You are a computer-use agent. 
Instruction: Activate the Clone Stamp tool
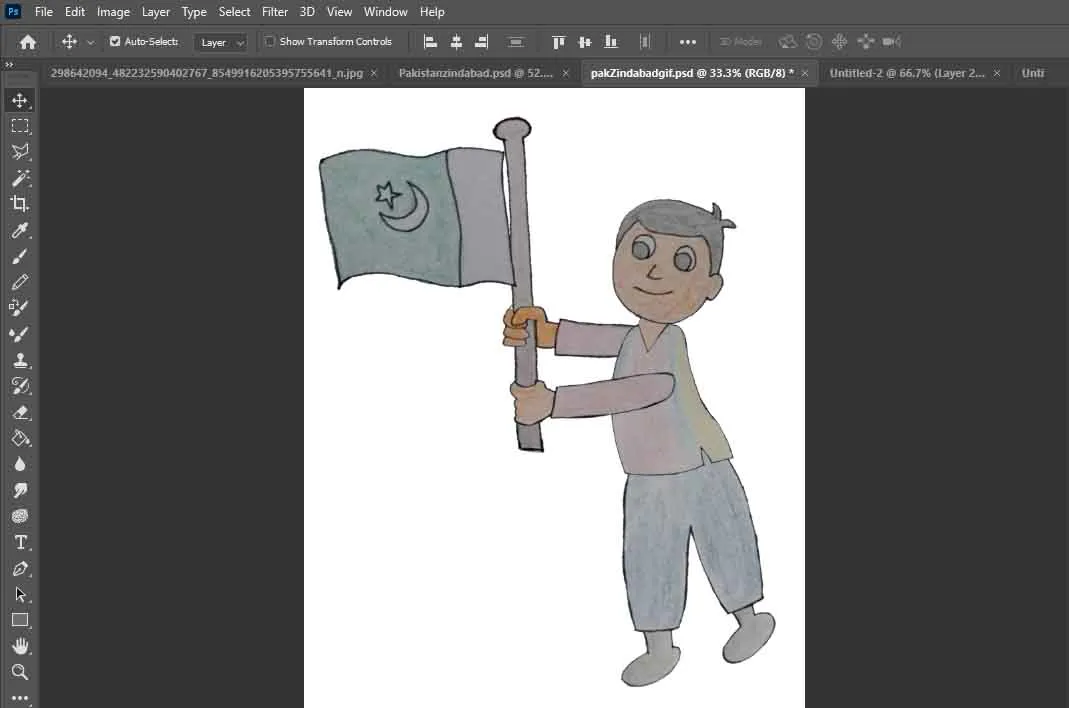19,360
